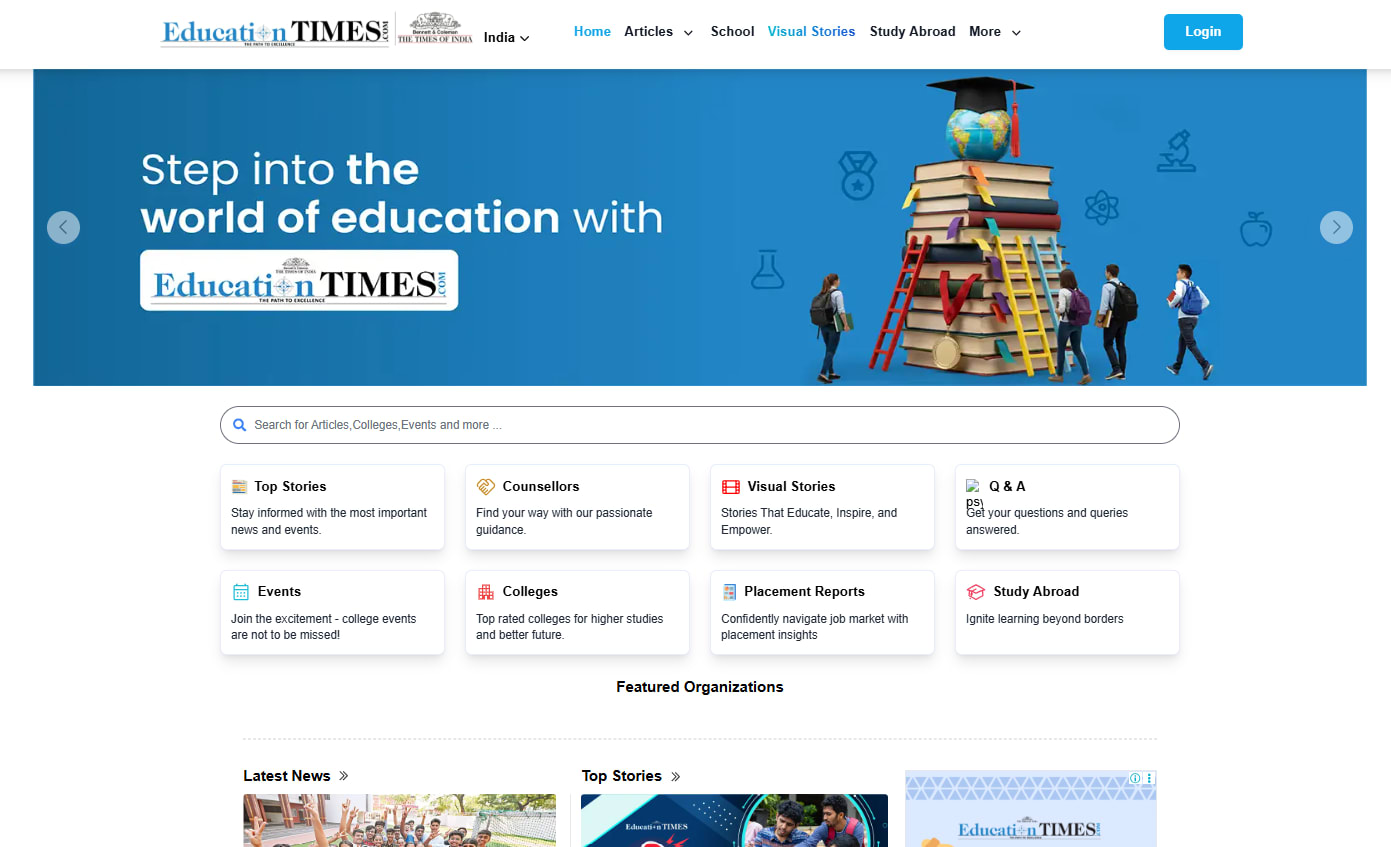Image resolution: width=1391 pixels, height=847 pixels.
Task: Click the ad info icon on the advertisement
Action: click(x=1135, y=778)
